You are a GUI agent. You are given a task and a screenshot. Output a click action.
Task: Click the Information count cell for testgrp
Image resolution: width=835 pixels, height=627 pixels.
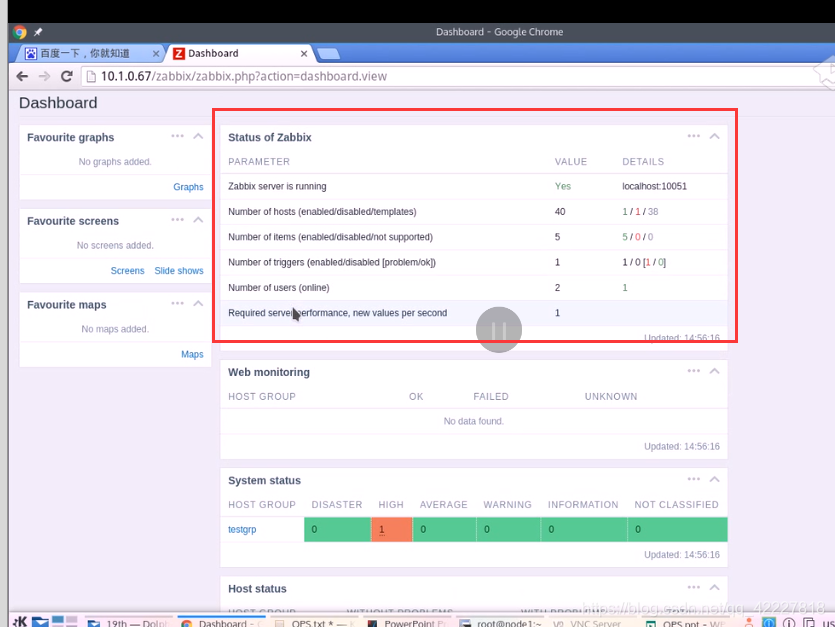[x=584, y=530]
